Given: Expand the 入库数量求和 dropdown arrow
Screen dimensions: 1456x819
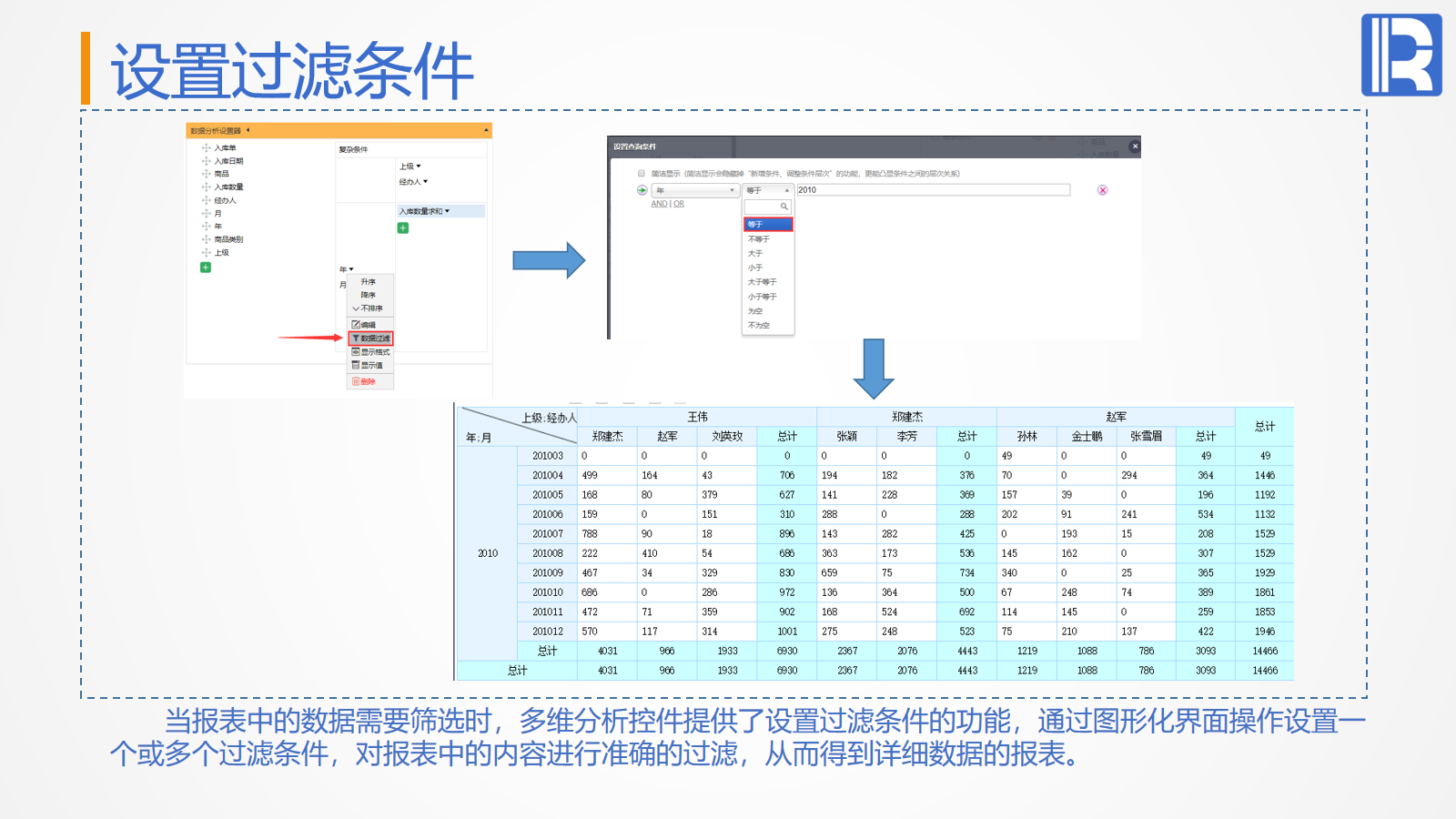Looking at the screenshot, I should (x=447, y=211).
